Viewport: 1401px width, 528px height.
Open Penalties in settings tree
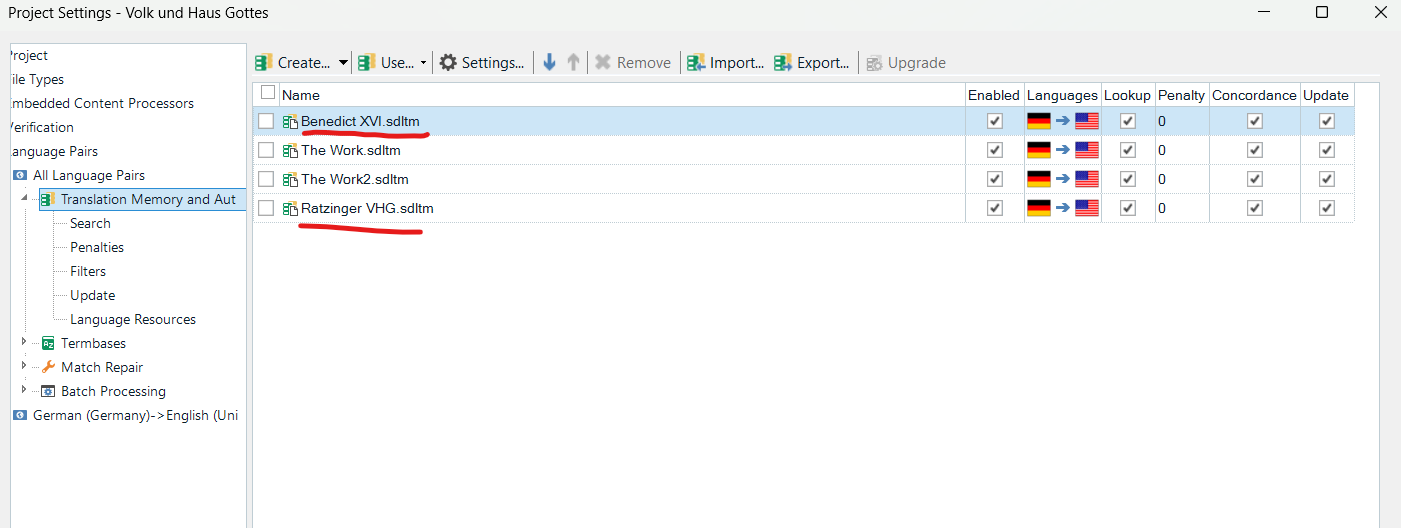click(x=97, y=247)
